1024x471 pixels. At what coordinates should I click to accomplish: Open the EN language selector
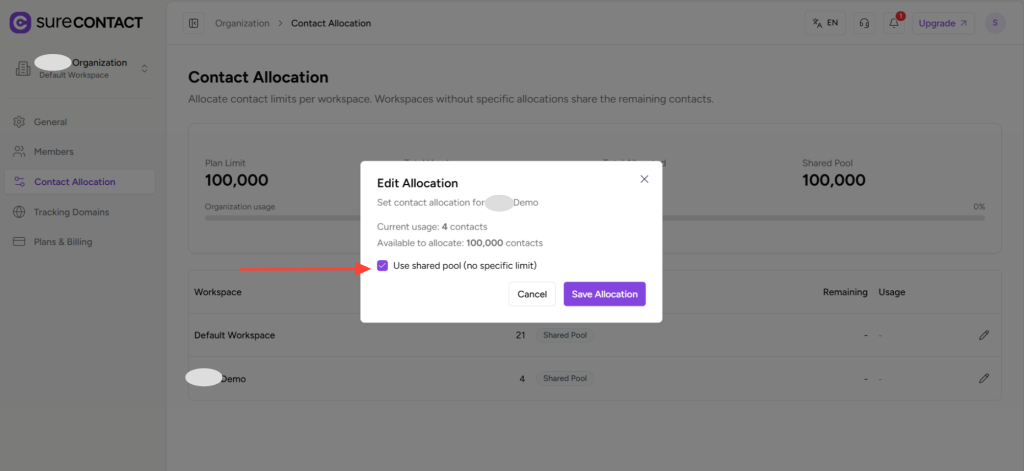(x=826, y=23)
